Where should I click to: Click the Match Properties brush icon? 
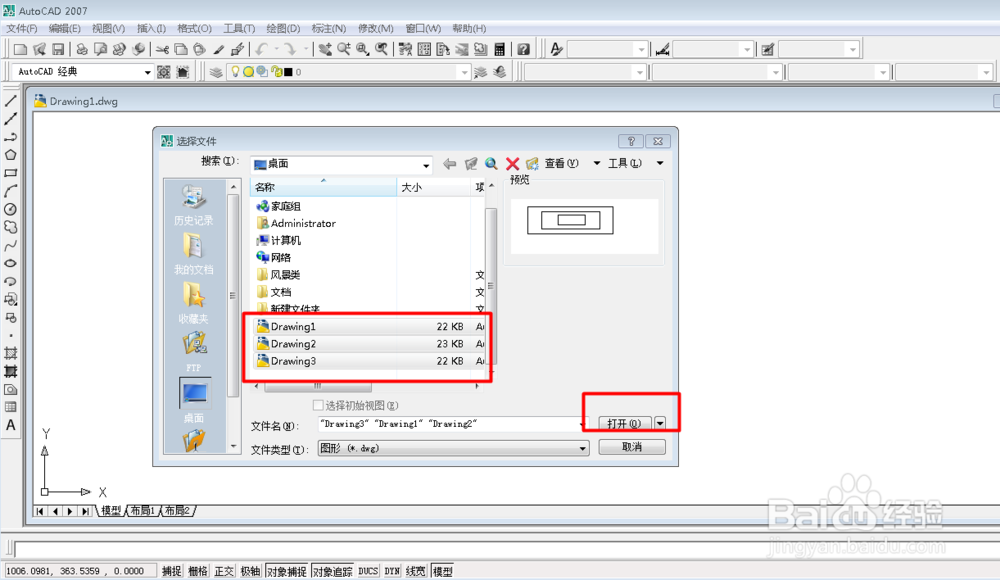tap(219, 49)
